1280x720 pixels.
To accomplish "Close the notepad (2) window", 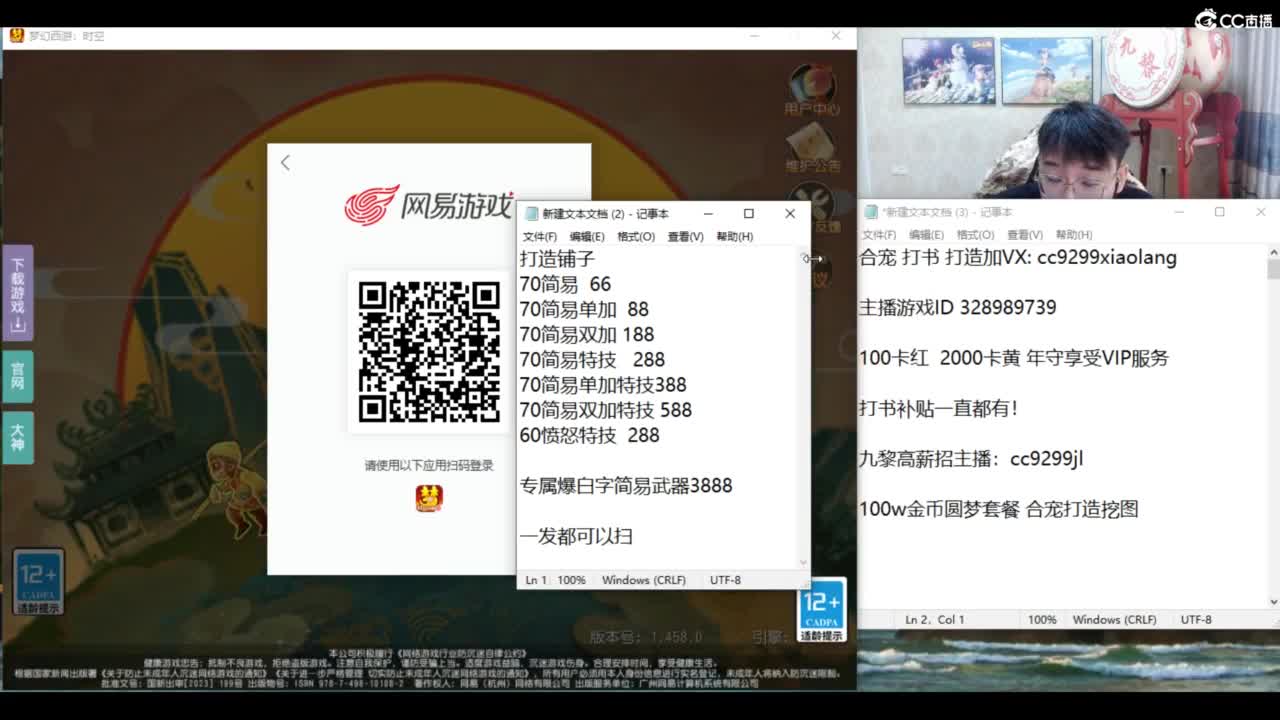I will coord(790,214).
